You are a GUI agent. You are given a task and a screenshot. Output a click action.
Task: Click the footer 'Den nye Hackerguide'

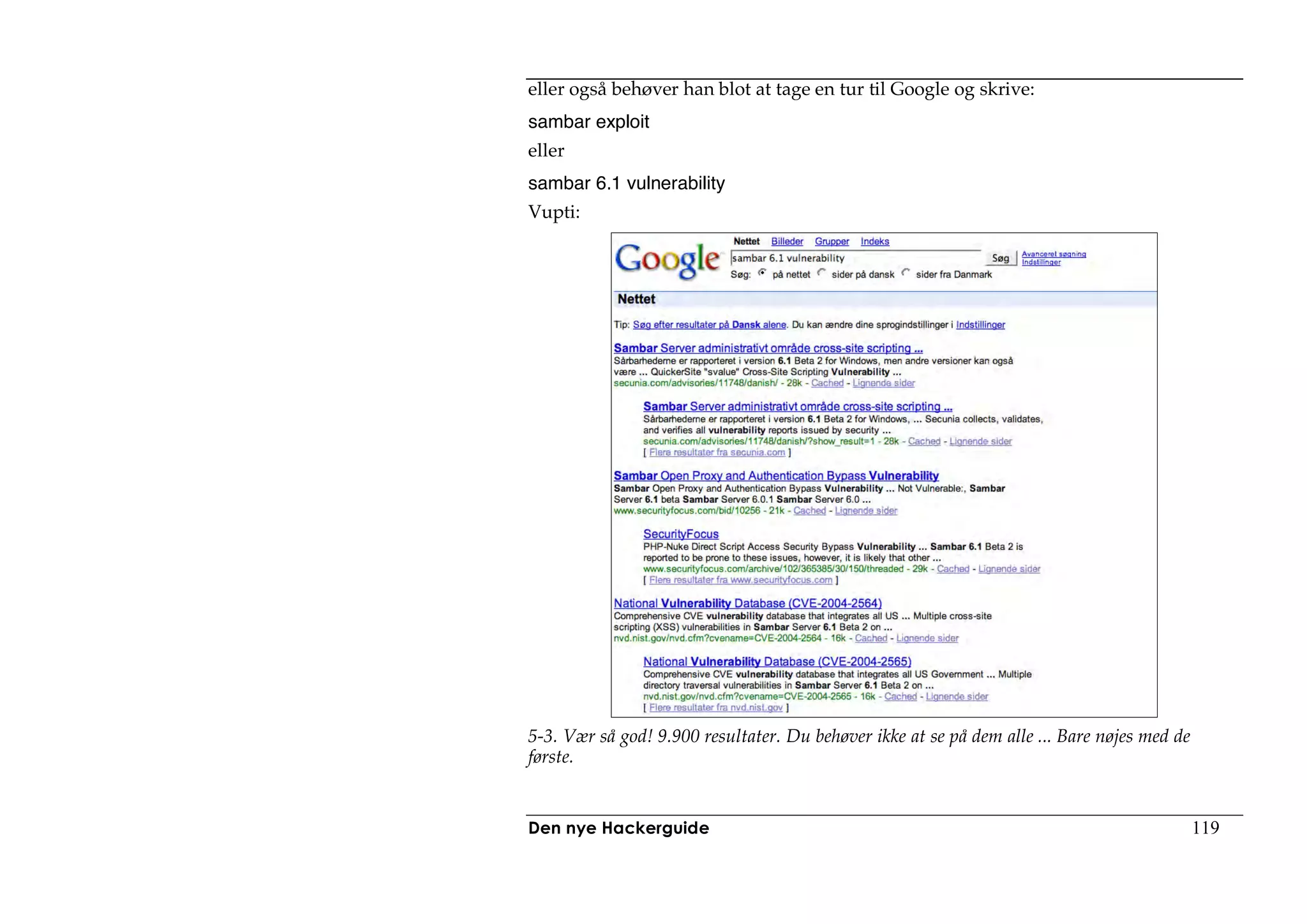coord(618,828)
